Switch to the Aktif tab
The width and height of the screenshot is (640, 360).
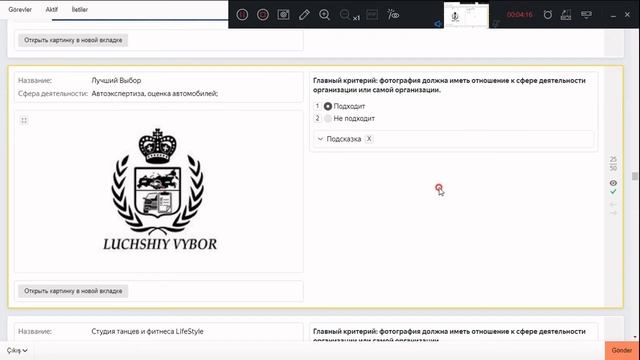pyautogui.click(x=51, y=9)
